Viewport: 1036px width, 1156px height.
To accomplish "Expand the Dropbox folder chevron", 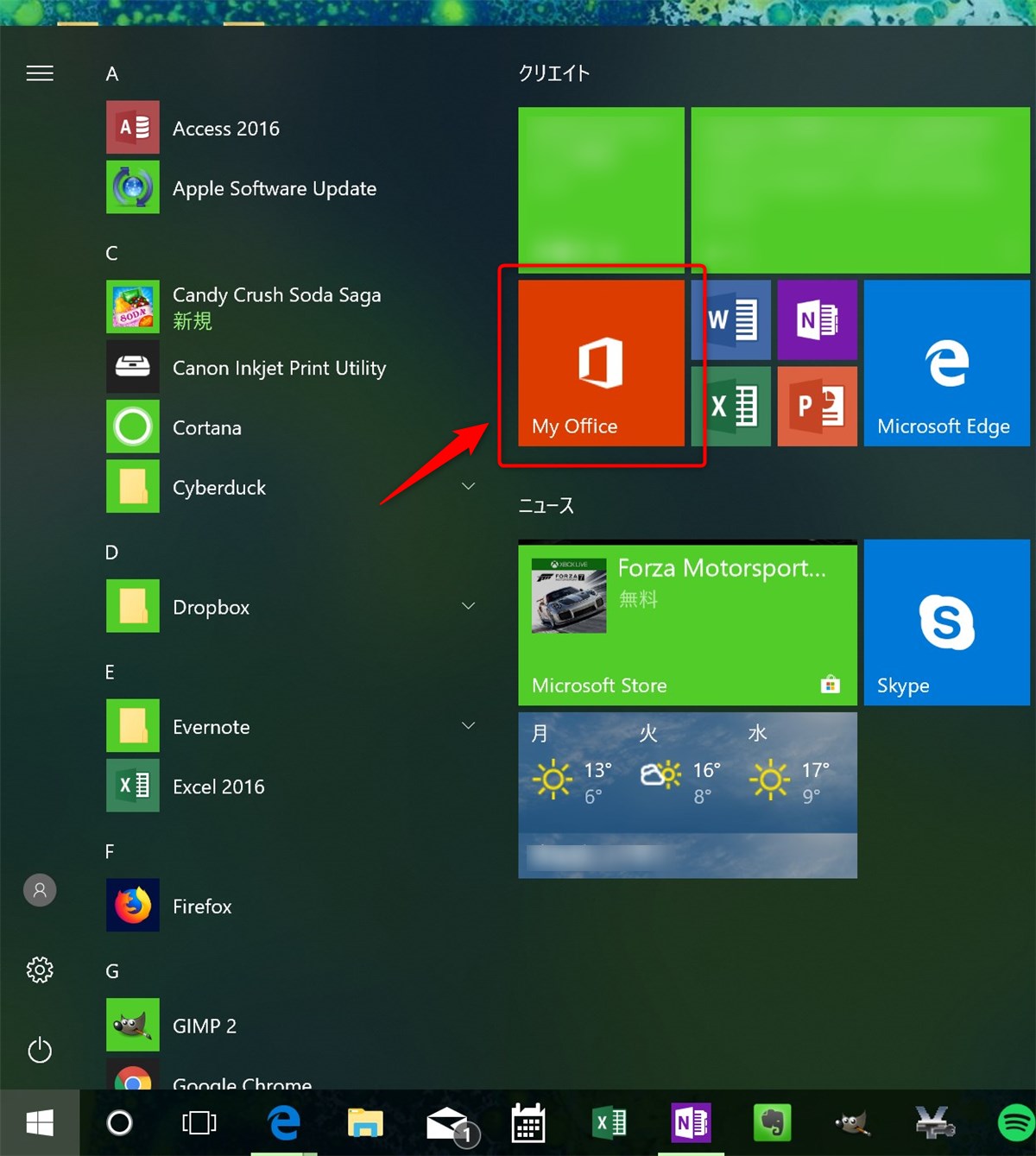I will [468, 606].
